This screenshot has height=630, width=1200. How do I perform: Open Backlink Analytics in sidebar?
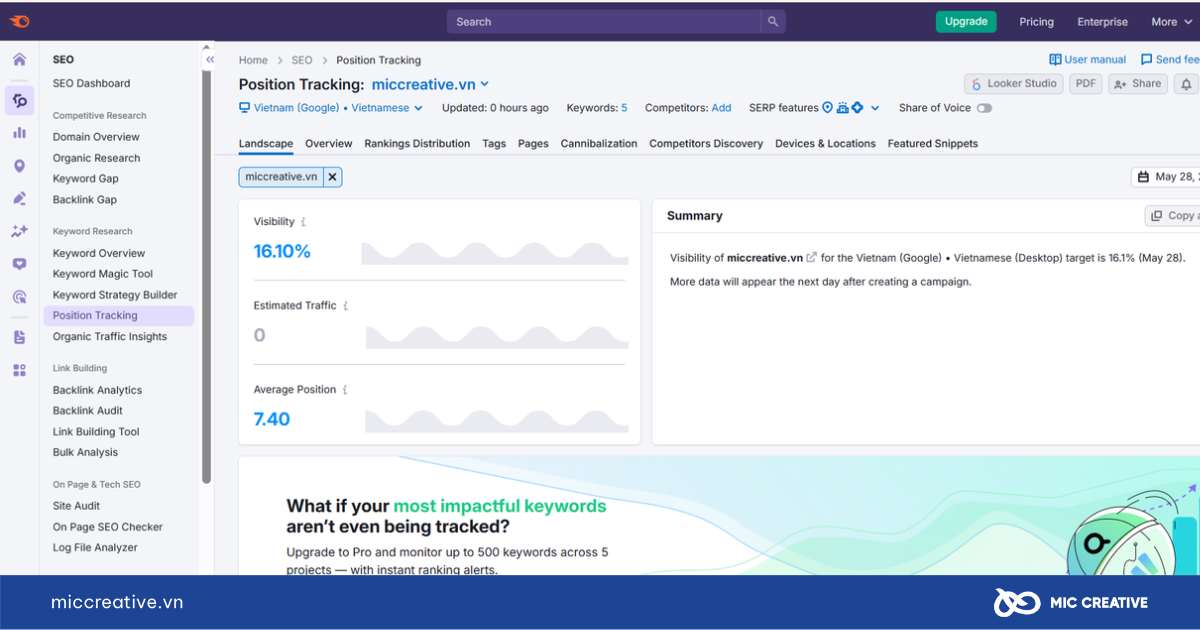[x=97, y=391]
